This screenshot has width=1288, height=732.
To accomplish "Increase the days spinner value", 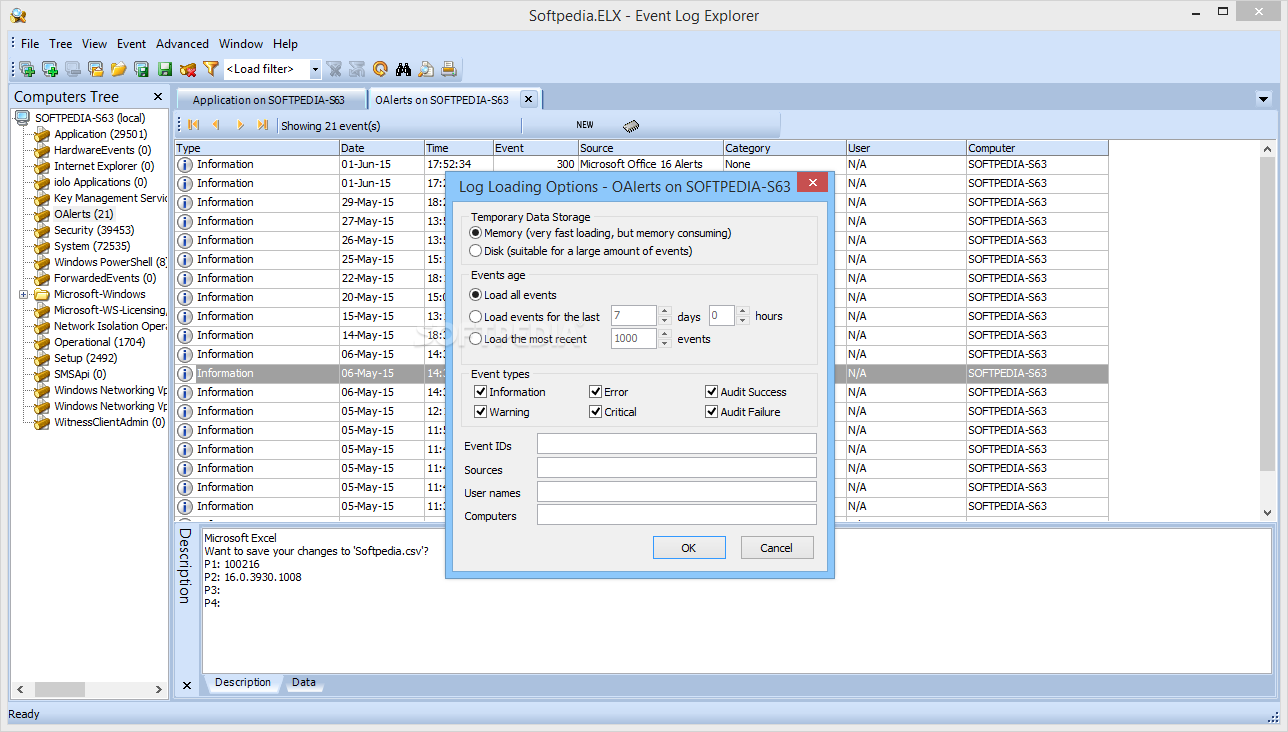I will click(664, 311).
